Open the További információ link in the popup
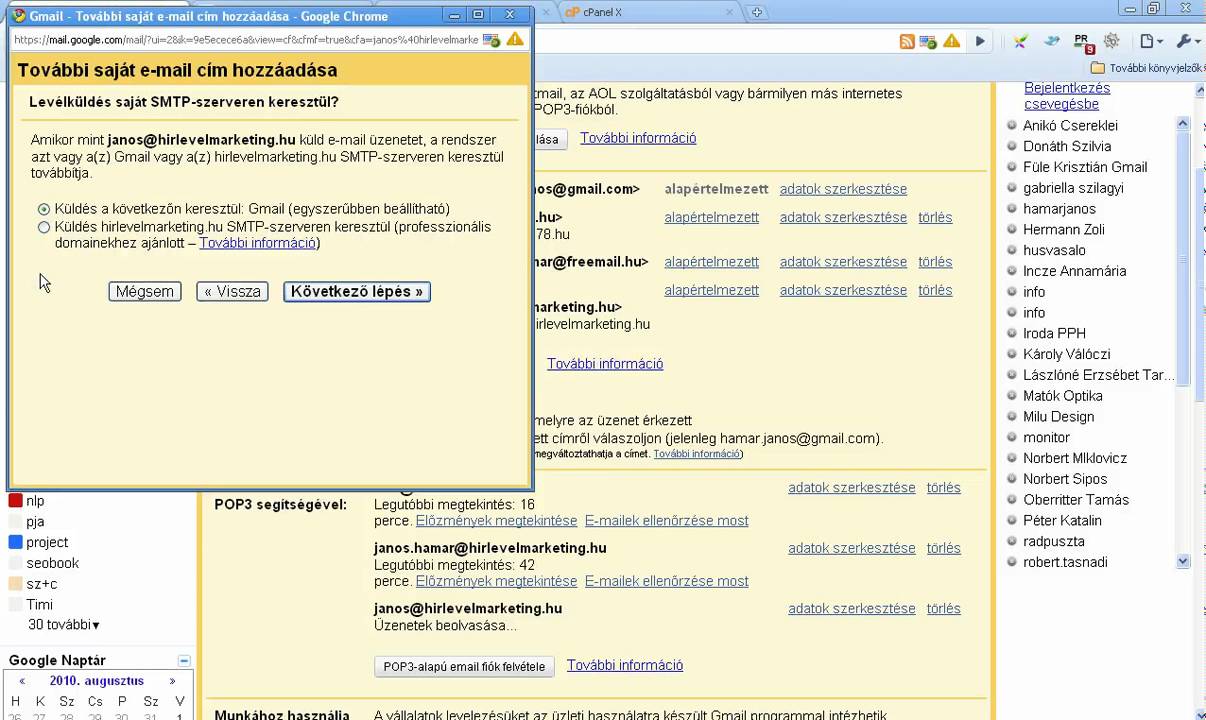 (x=257, y=243)
